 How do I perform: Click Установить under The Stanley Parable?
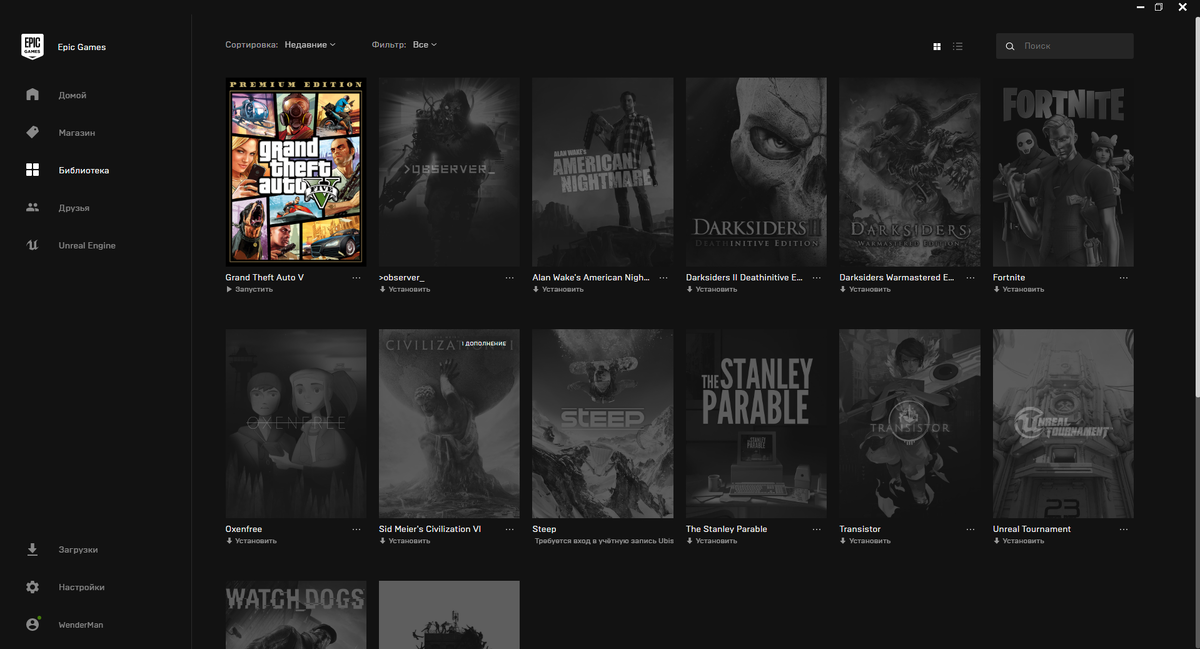click(712, 541)
